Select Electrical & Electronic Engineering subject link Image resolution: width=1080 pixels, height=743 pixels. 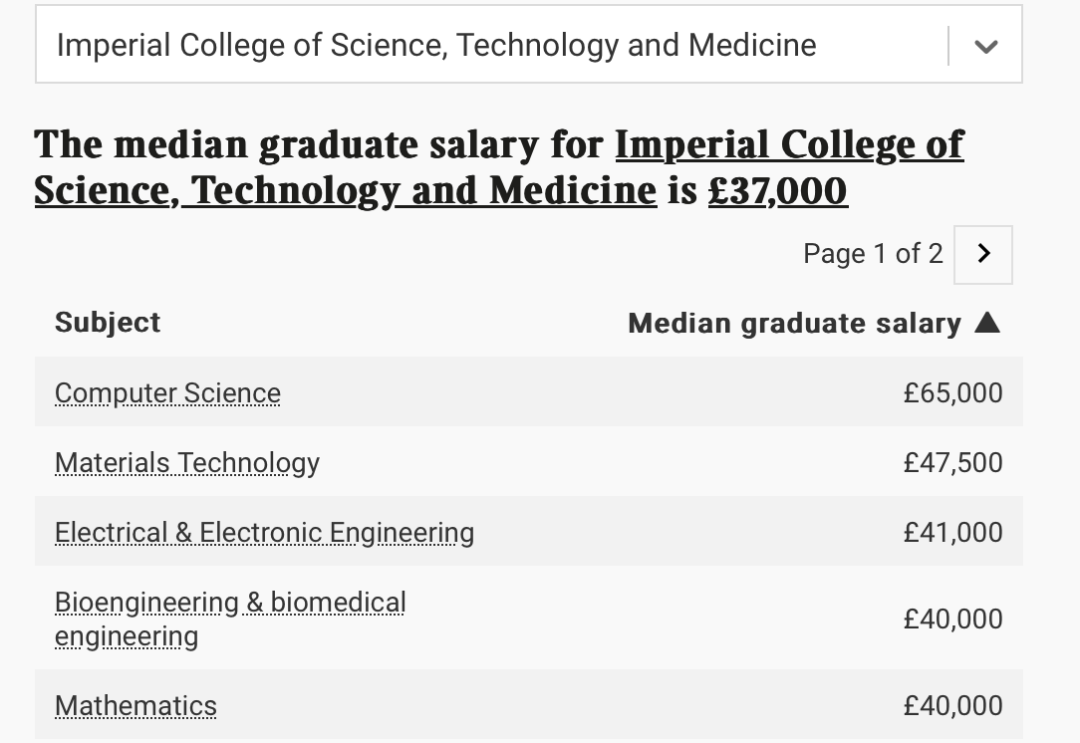(264, 533)
